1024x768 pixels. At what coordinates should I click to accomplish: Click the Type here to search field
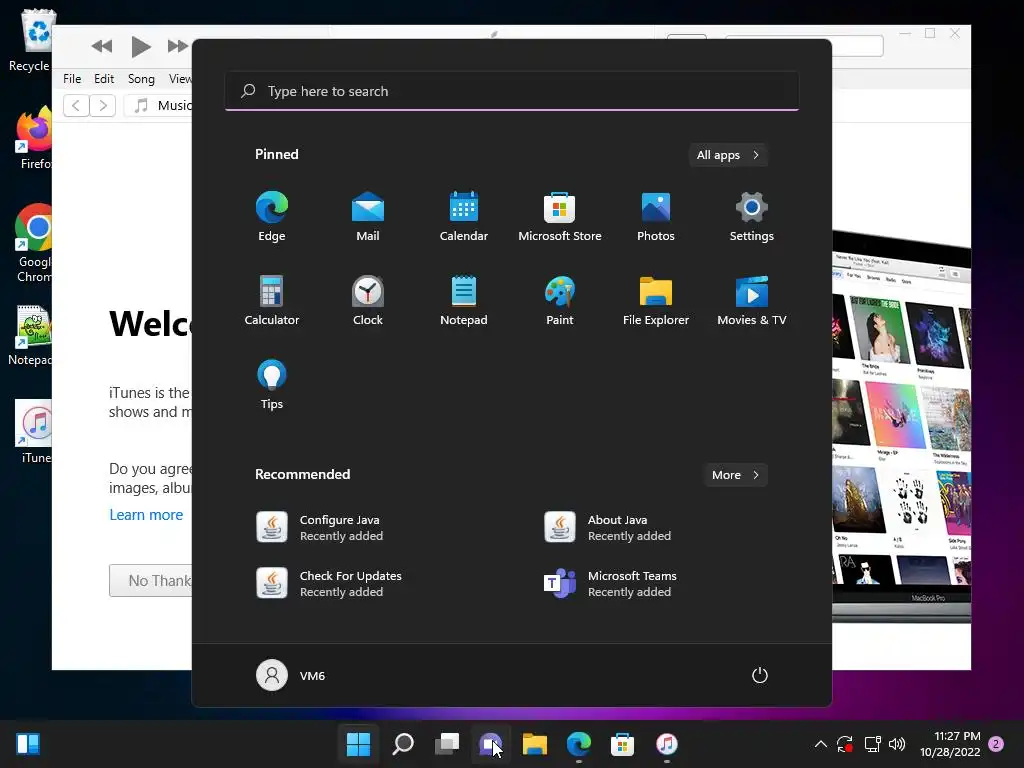click(512, 91)
